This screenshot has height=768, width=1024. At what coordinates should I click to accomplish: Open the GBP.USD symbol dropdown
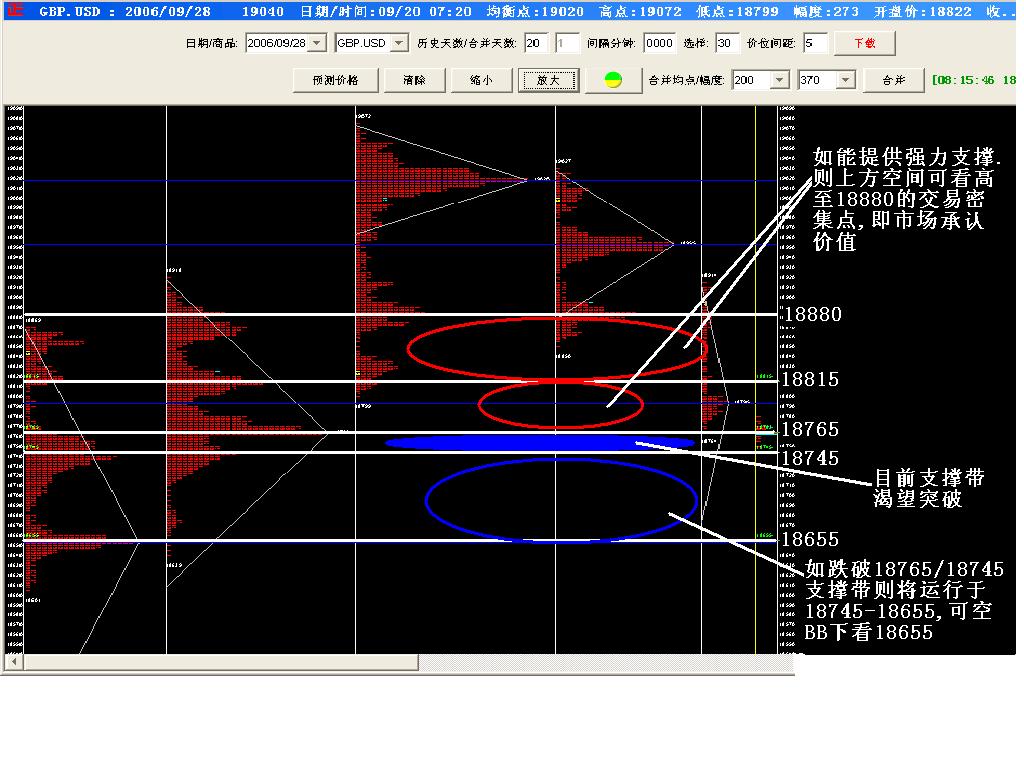pyautogui.click(x=399, y=43)
